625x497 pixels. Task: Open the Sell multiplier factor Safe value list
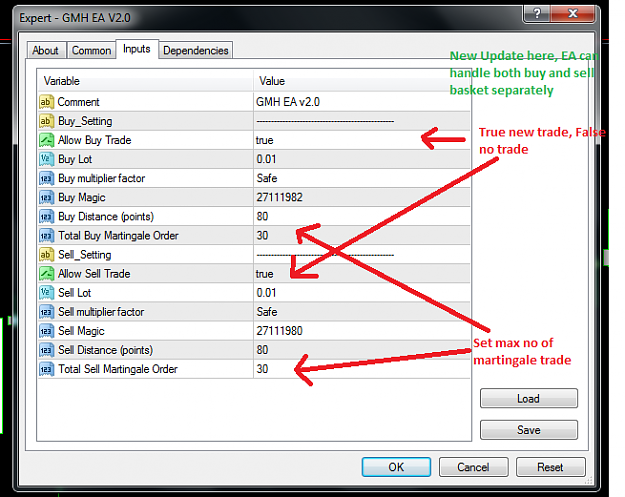pyautogui.click(x=267, y=312)
